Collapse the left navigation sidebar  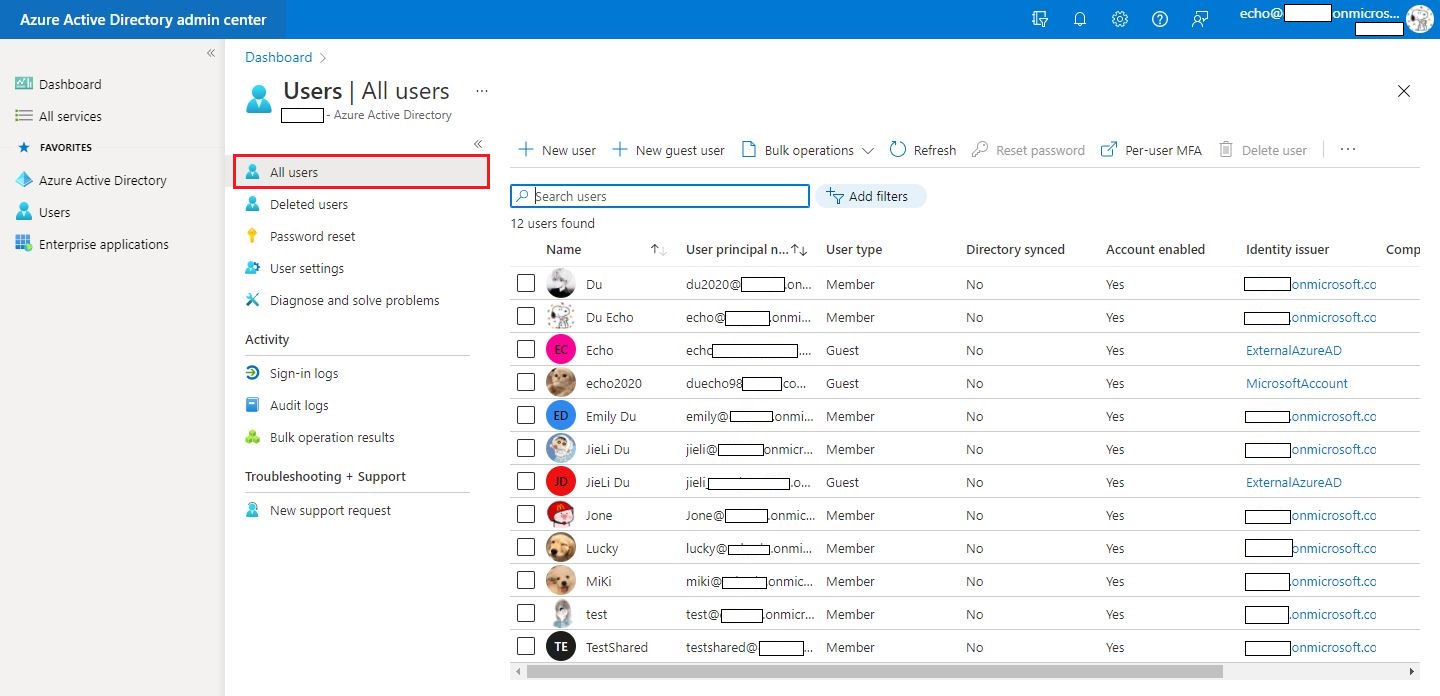(211, 53)
